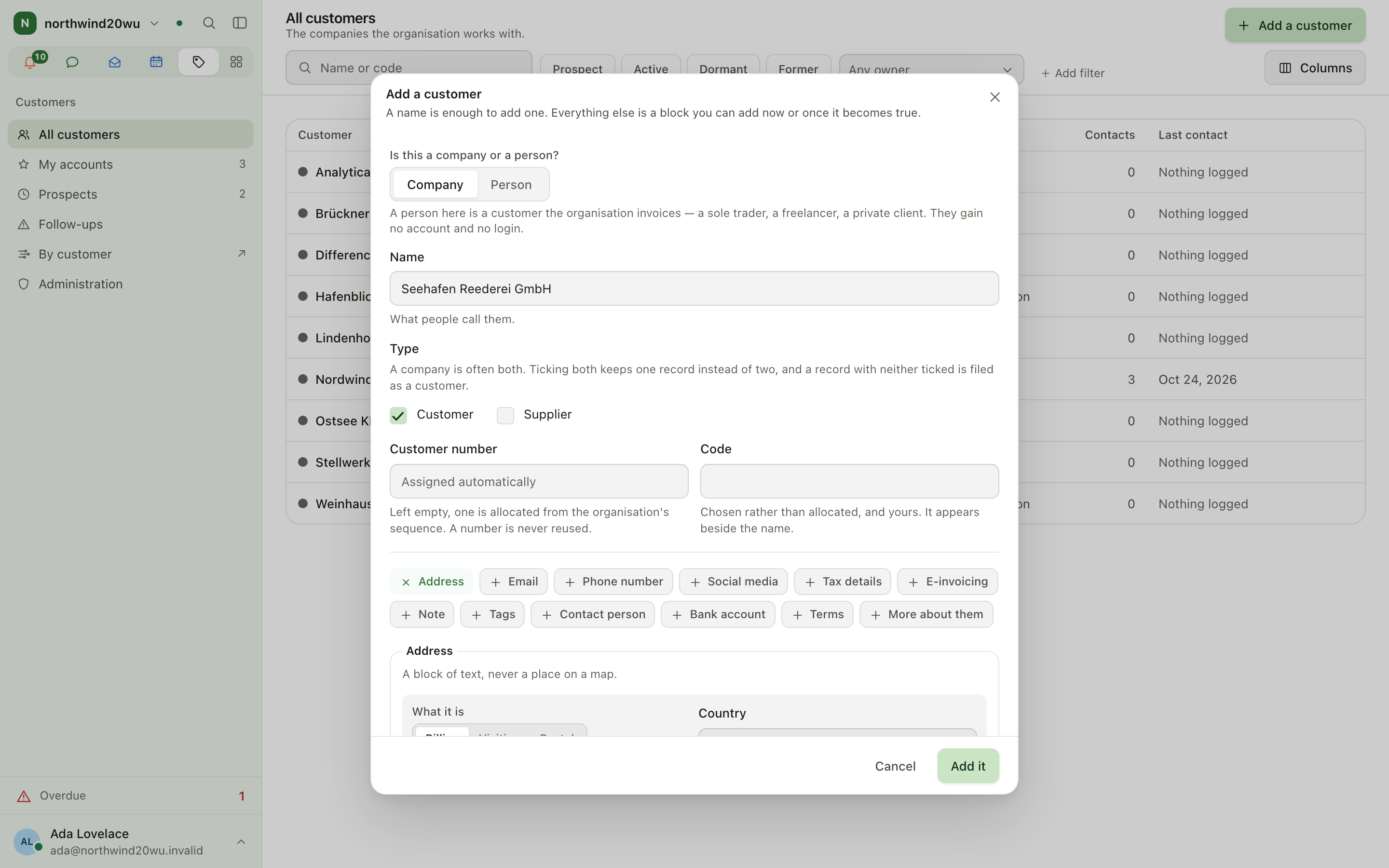Open the Add filter menu

tap(1072, 73)
